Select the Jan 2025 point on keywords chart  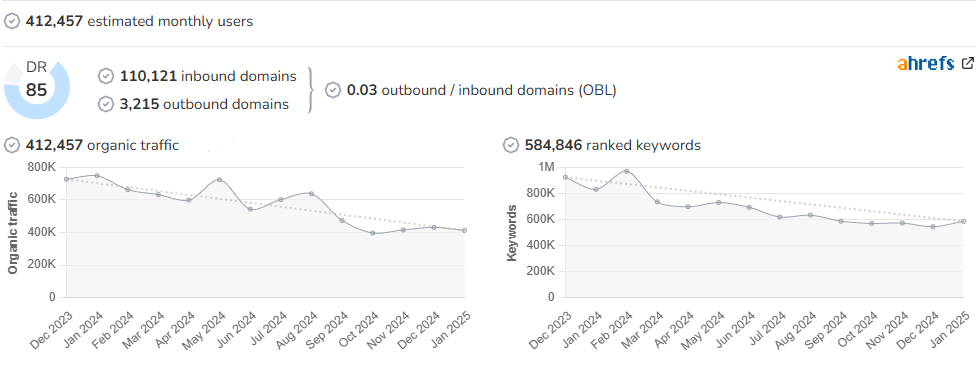click(963, 221)
